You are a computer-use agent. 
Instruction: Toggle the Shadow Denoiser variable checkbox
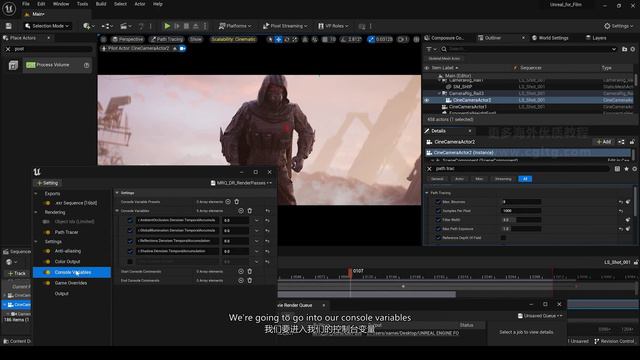pos(130,251)
